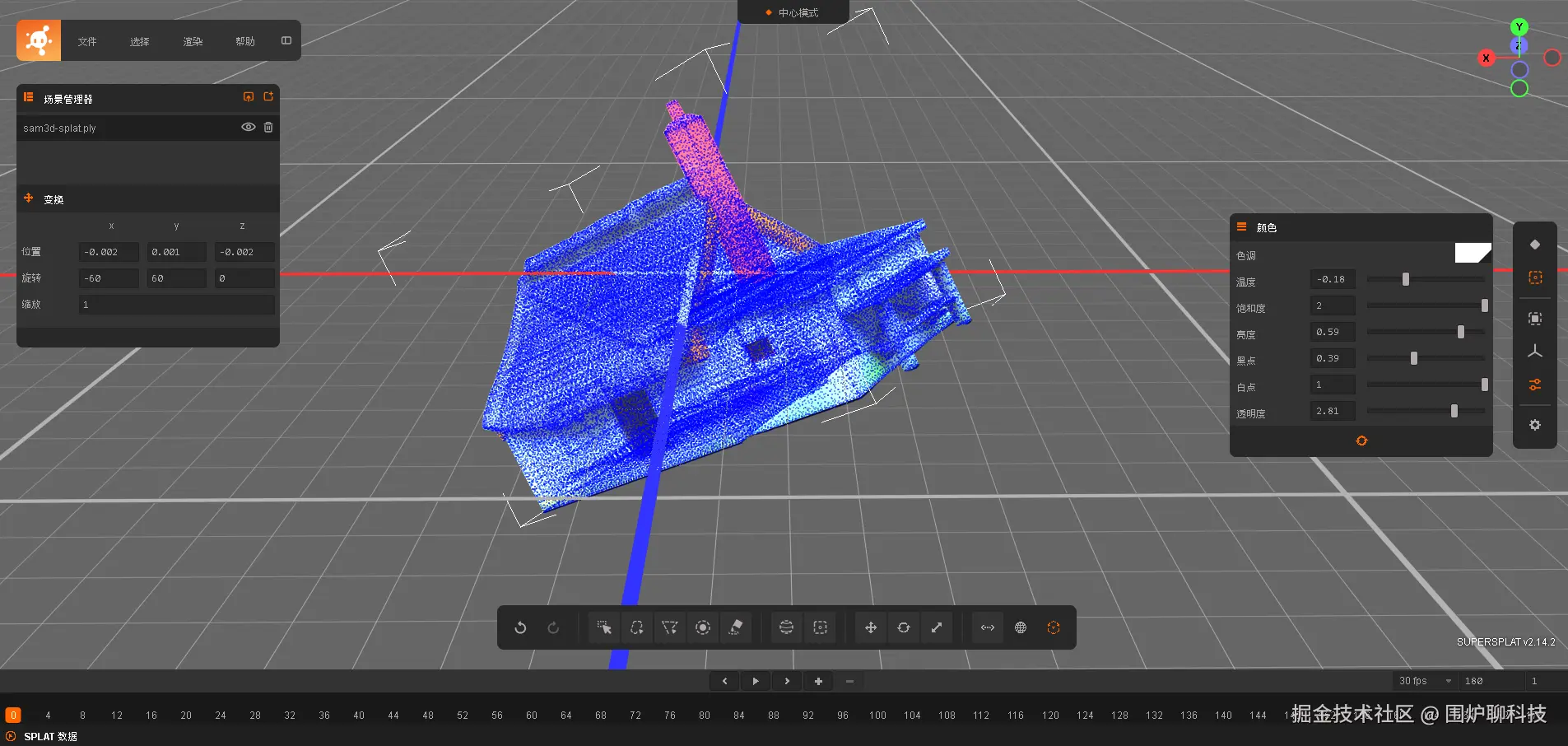The width and height of the screenshot is (1568, 746).
Task: Click the 温度 value field -0.18
Action: click(1333, 279)
